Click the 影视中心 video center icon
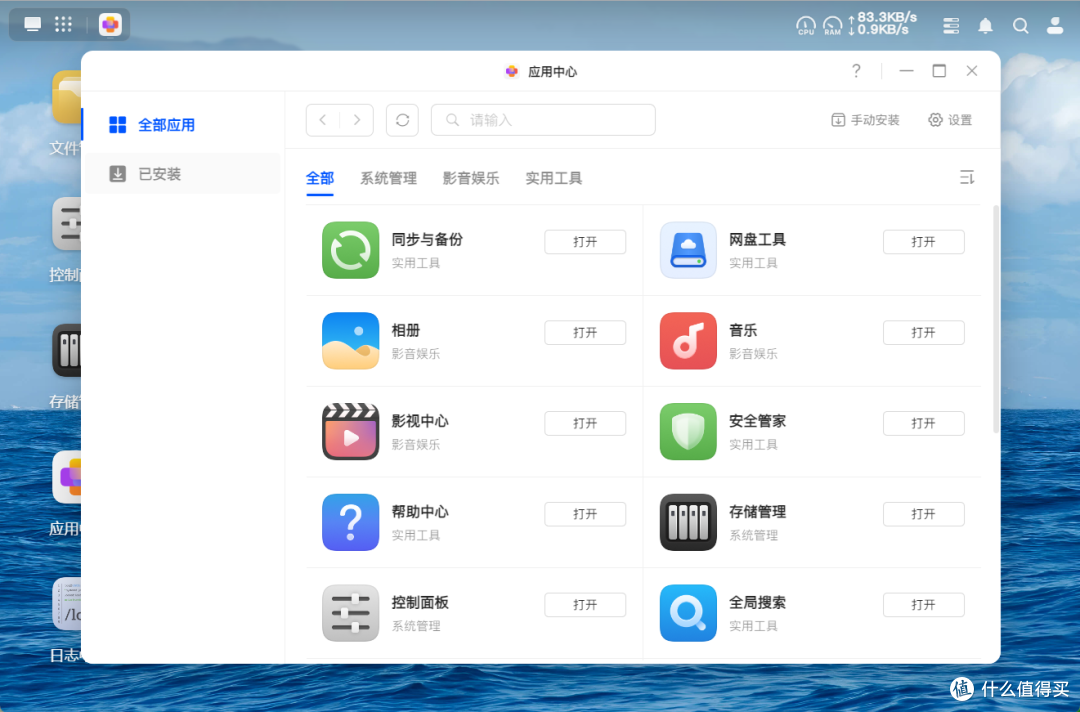This screenshot has height=712, width=1080. click(351, 432)
